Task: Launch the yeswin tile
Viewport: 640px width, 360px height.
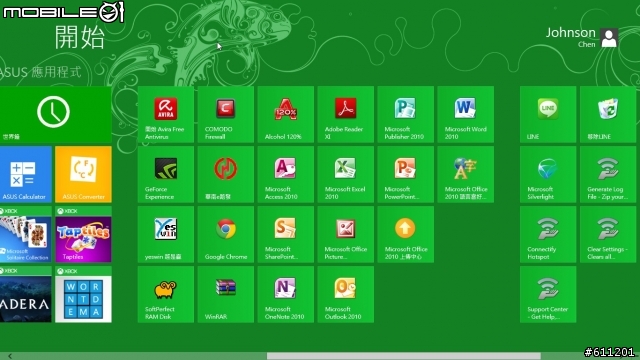Action: pyautogui.click(x=166, y=234)
